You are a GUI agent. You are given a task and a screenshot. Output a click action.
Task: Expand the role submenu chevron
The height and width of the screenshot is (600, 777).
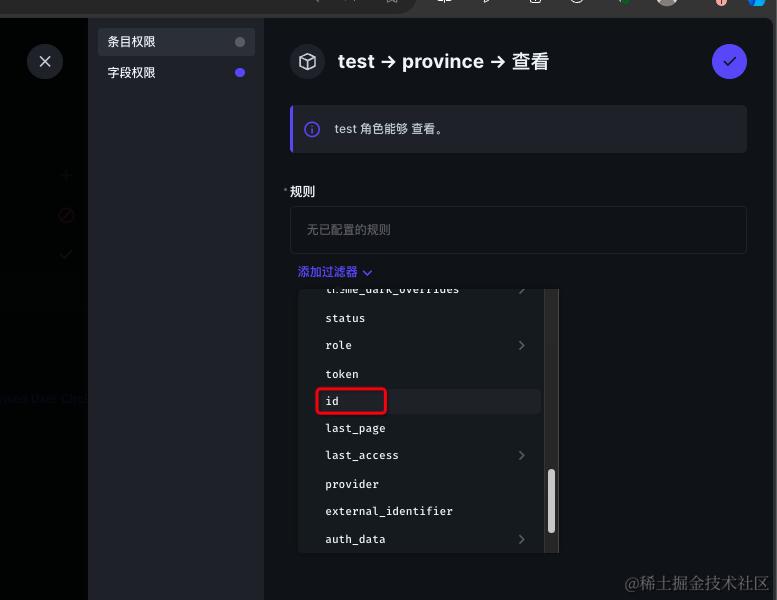521,345
